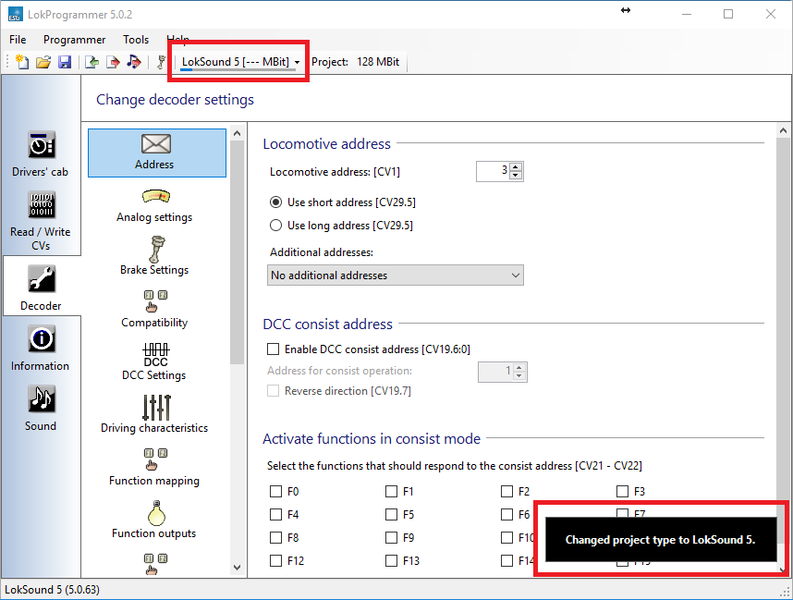
Task: Toggle F4 consist function checkbox
Action: (x=276, y=515)
